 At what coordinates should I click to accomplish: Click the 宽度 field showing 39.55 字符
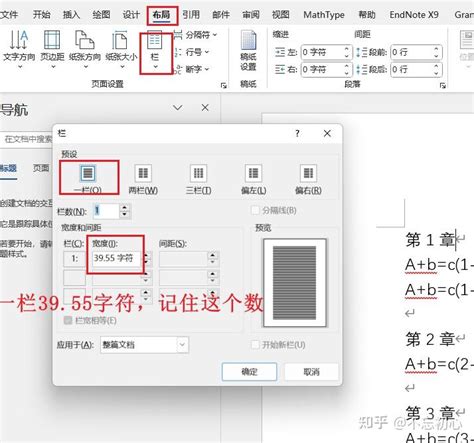[115, 258]
